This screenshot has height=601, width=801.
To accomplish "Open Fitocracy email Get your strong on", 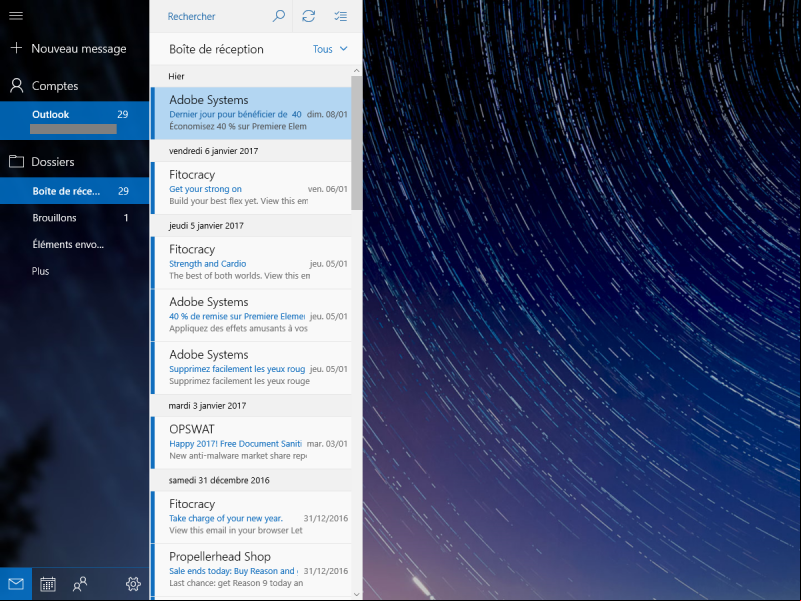I will pos(251,188).
